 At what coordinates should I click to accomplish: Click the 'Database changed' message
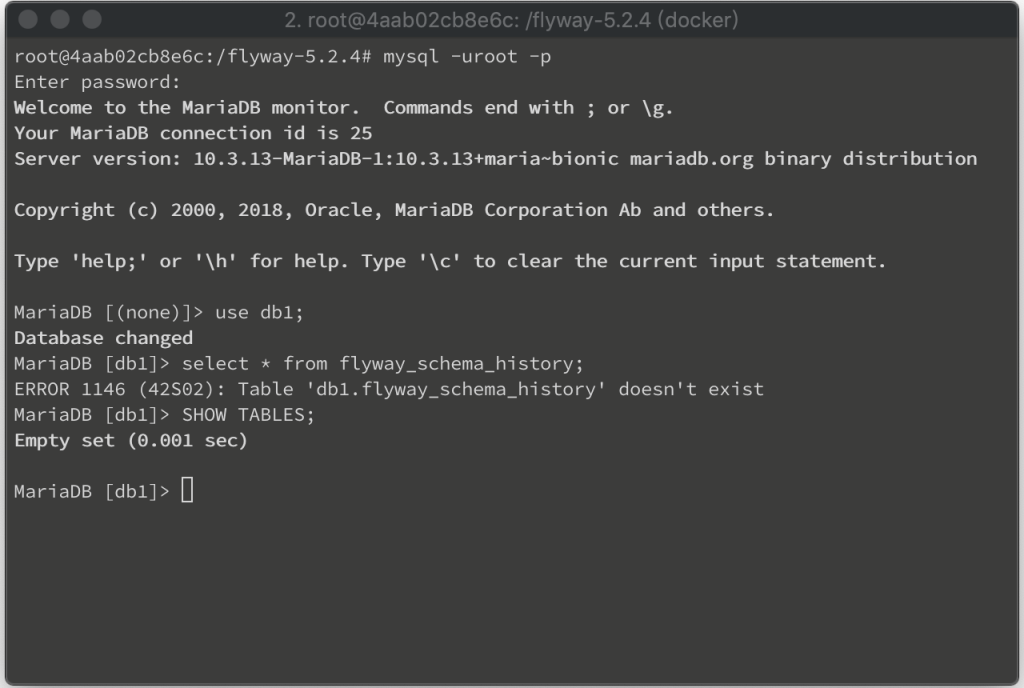pos(104,338)
